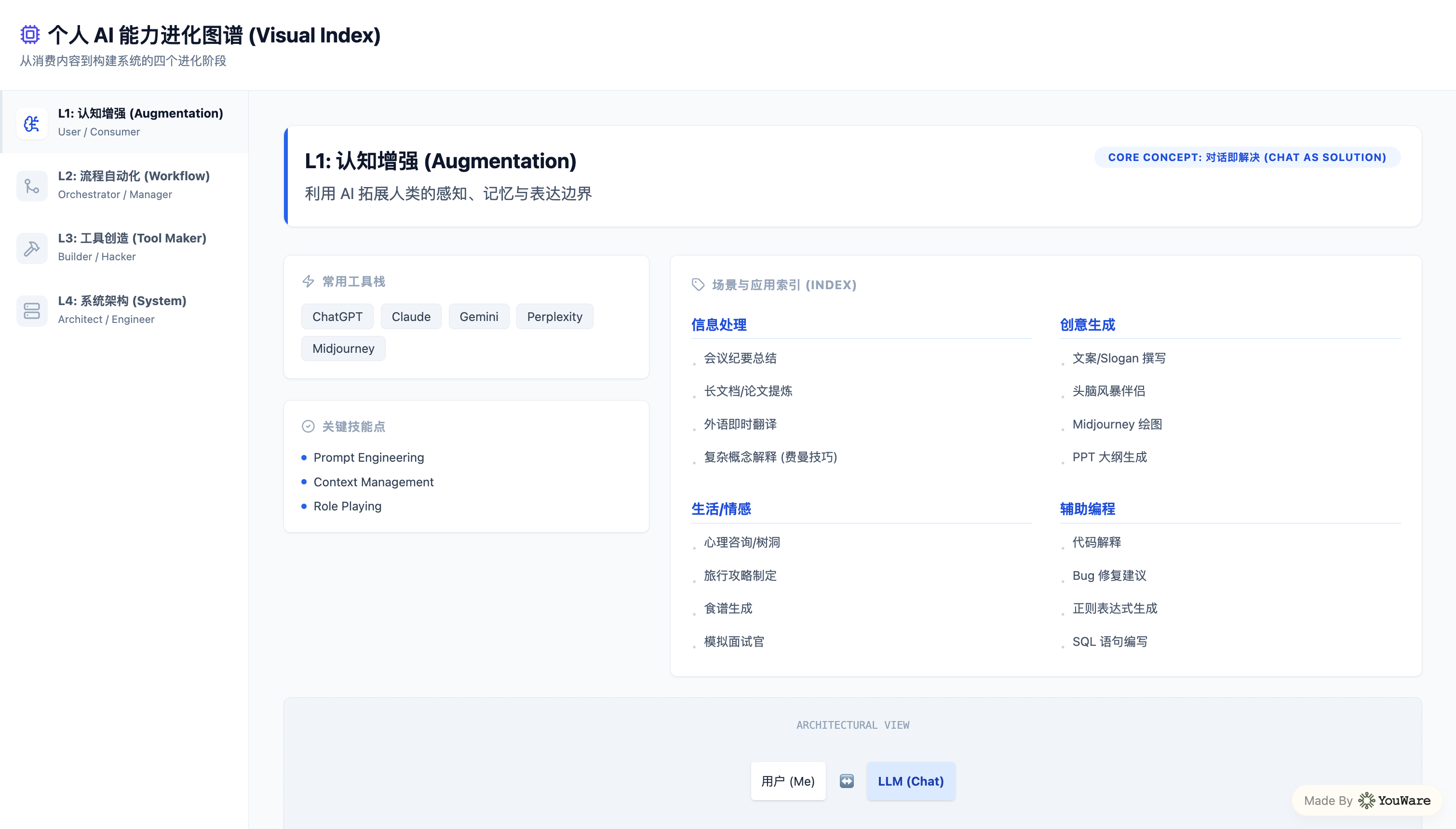This screenshot has height=829, width=1456.
Task: Click the LLM (Chat) architecture node
Action: point(911,781)
